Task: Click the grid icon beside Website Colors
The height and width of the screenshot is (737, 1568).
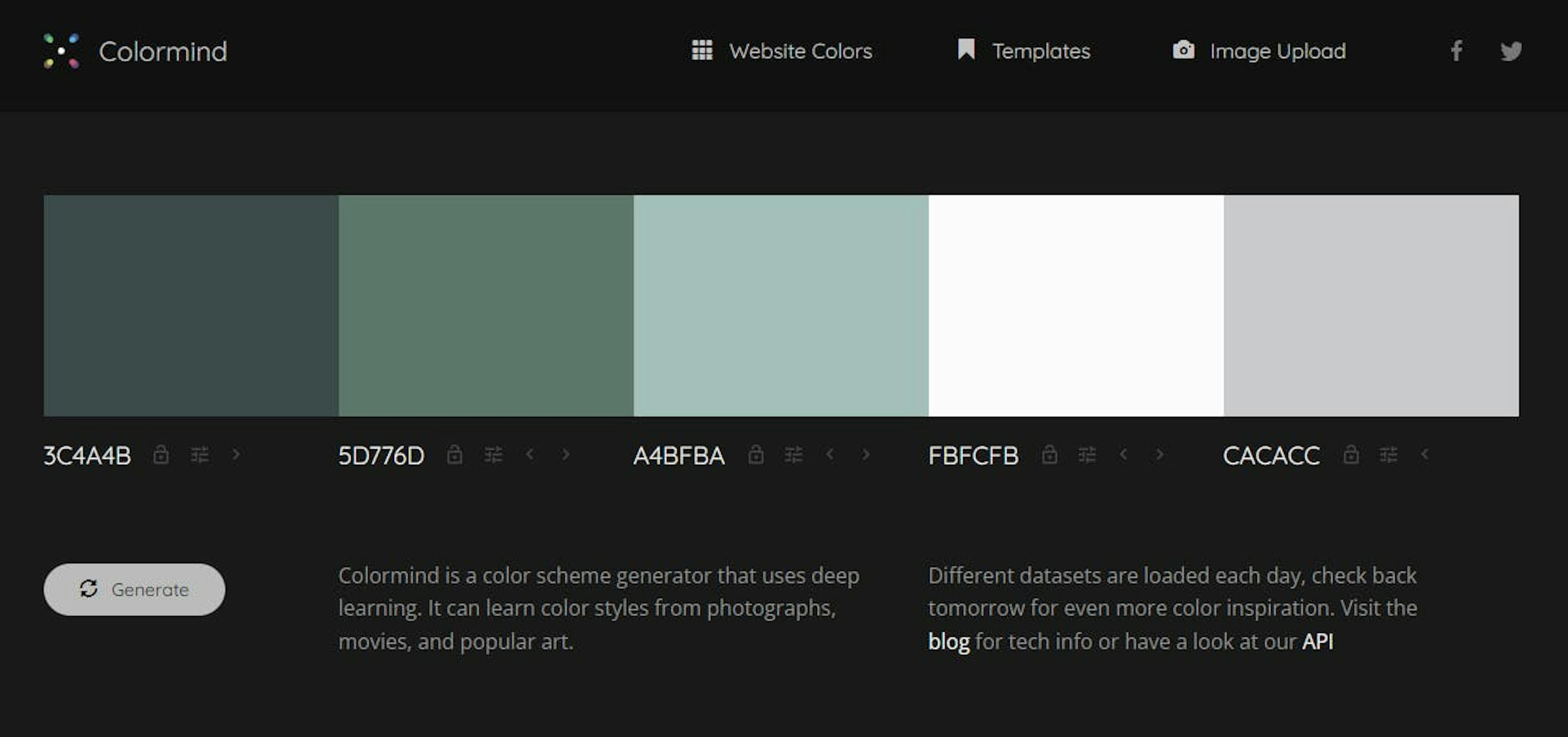Action: 702,50
